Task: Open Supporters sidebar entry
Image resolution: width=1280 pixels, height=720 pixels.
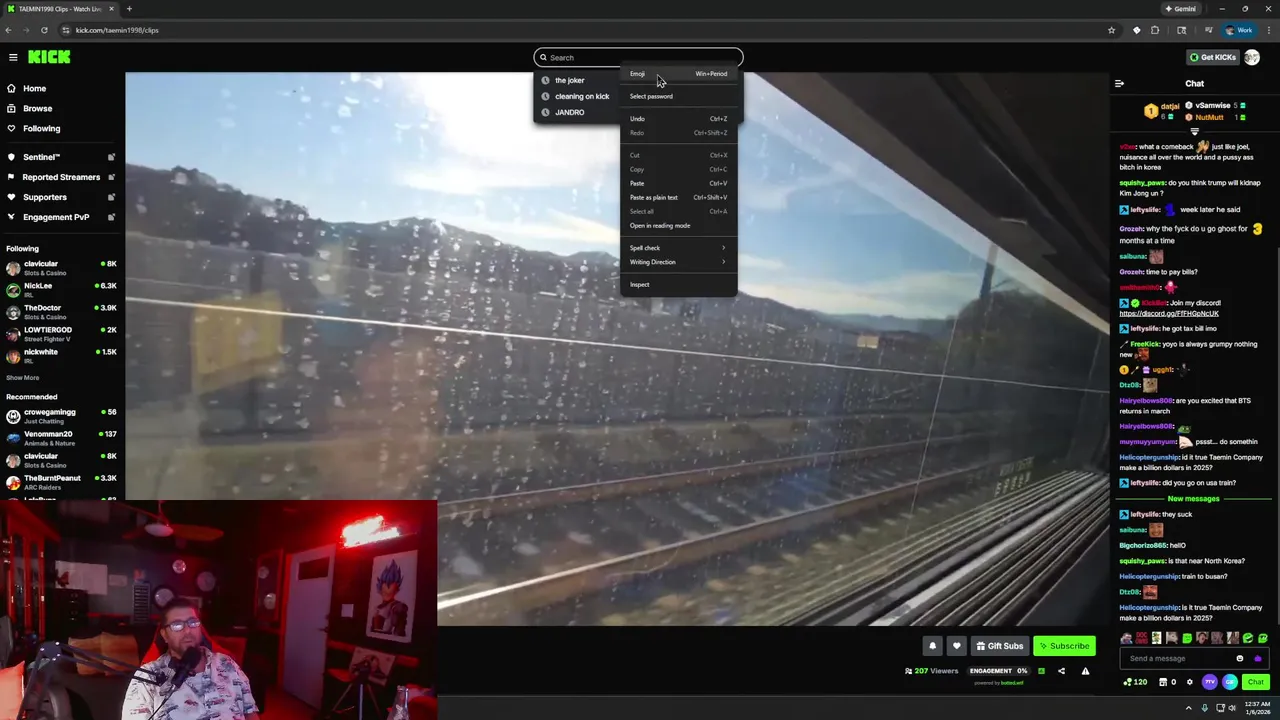Action: pos(62,197)
